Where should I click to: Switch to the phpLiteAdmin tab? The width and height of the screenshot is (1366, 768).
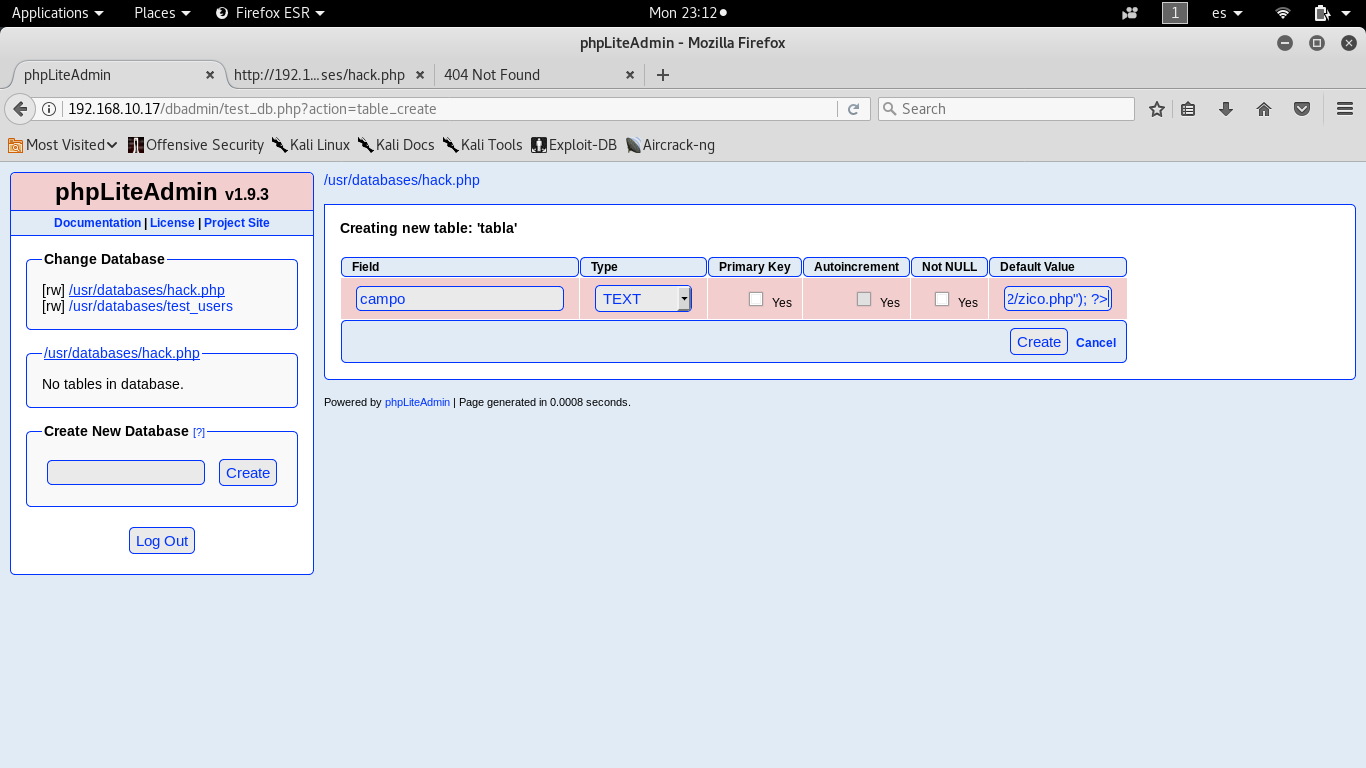click(115, 75)
